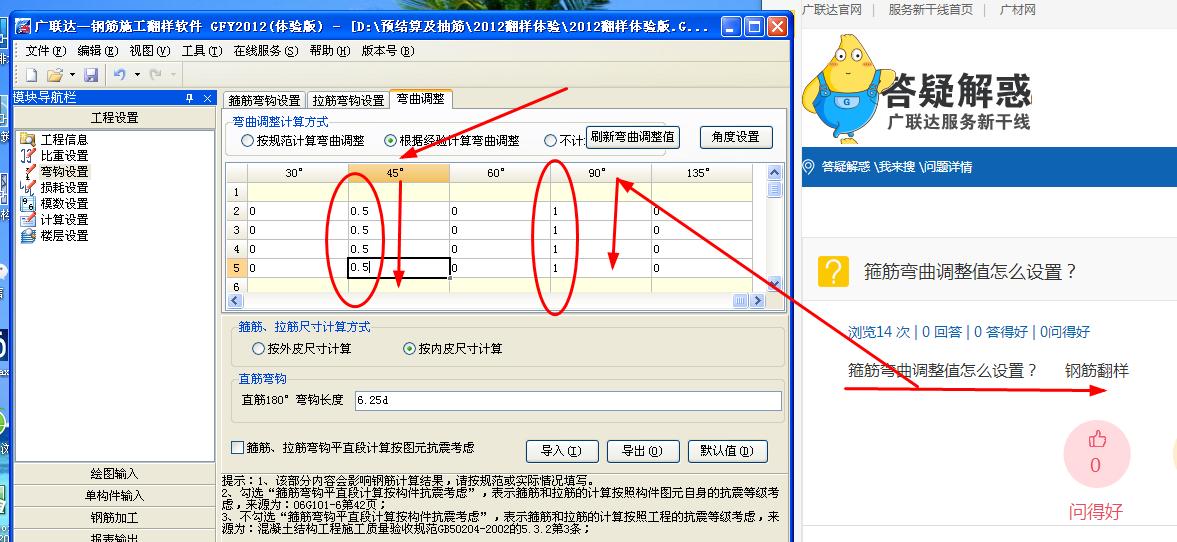Click the 工程信息 folder icon
Viewport: 1177px width, 542px height.
pyautogui.click(x=28, y=140)
